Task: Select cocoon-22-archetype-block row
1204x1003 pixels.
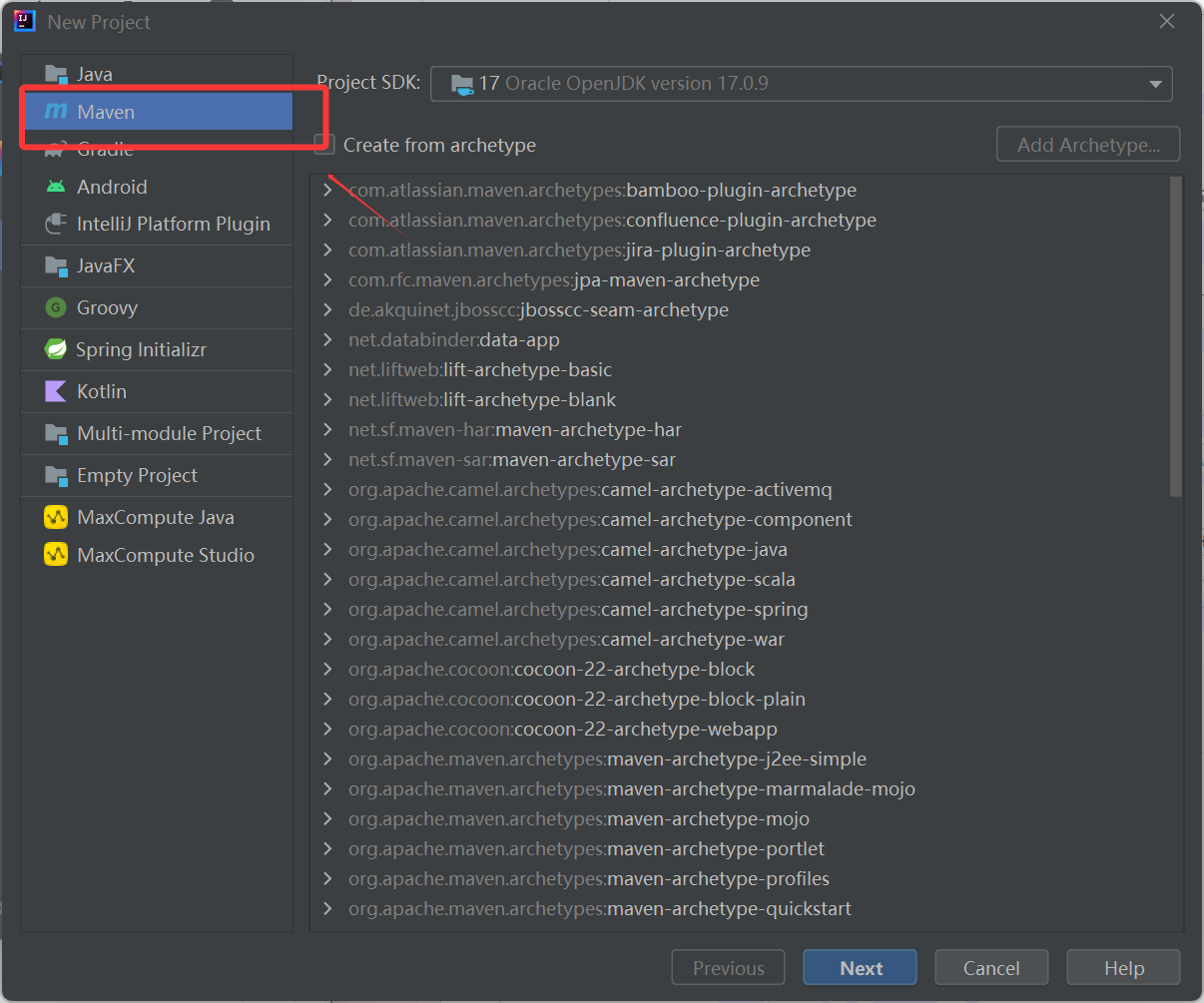Action: point(739,669)
